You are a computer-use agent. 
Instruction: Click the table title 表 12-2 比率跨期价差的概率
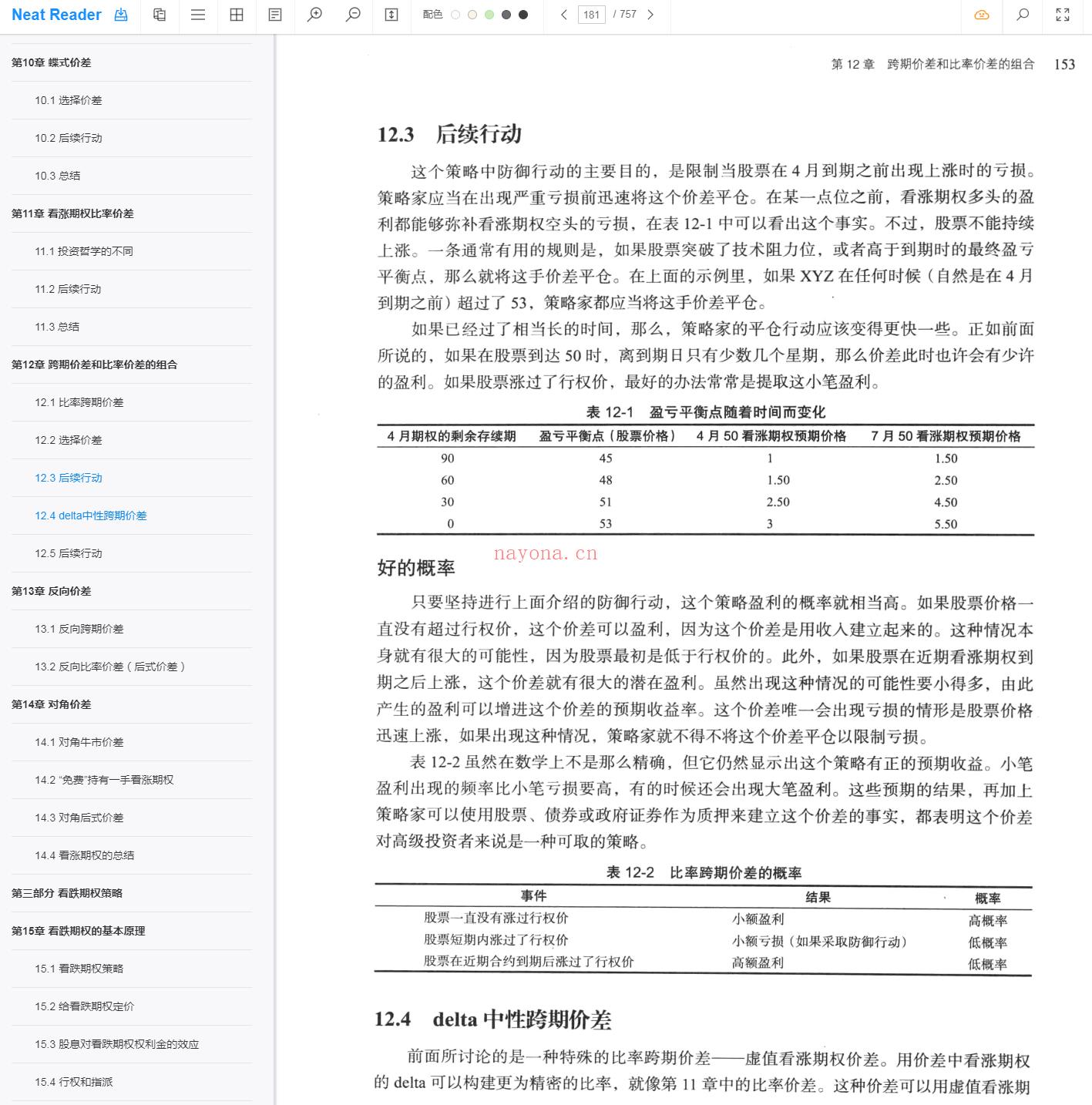pos(704,872)
